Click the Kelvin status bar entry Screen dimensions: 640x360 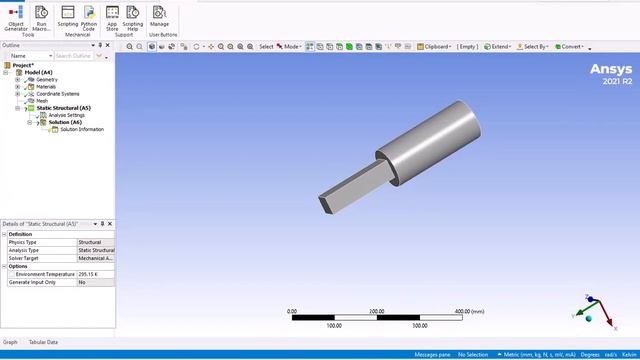pos(629,355)
